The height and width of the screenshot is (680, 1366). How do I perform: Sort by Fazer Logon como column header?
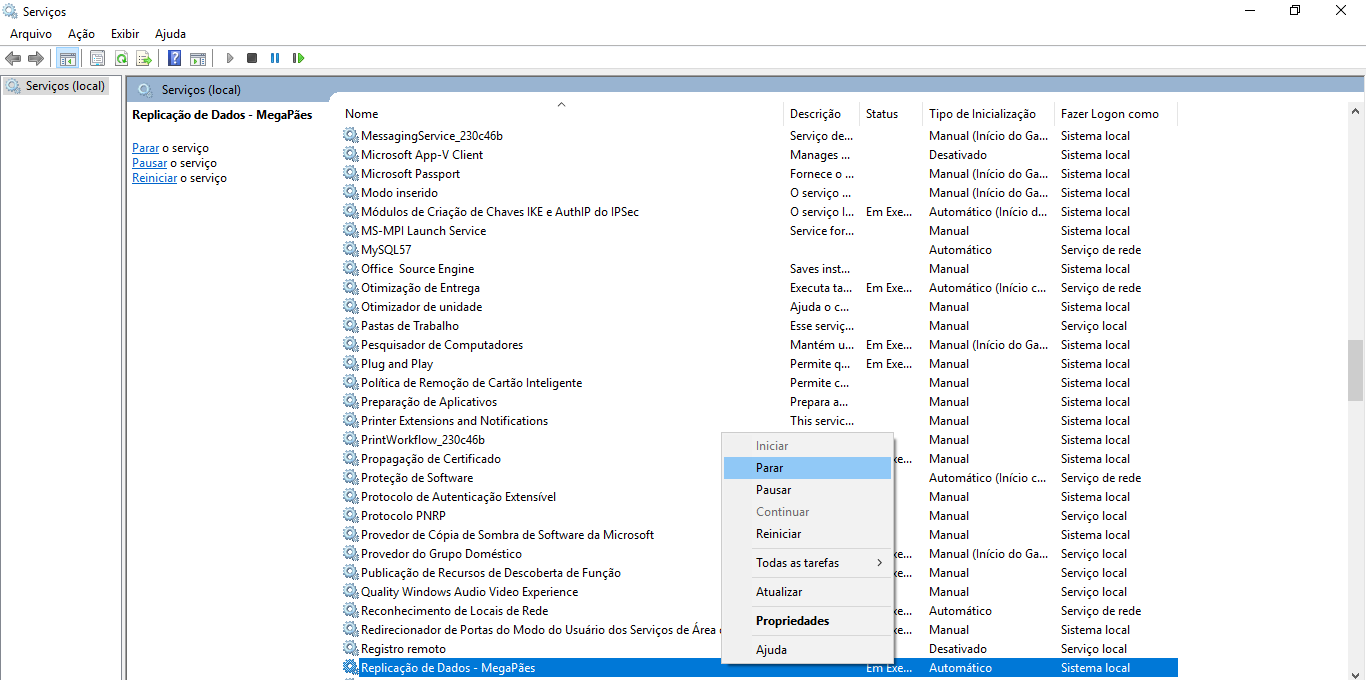[1116, 114]
